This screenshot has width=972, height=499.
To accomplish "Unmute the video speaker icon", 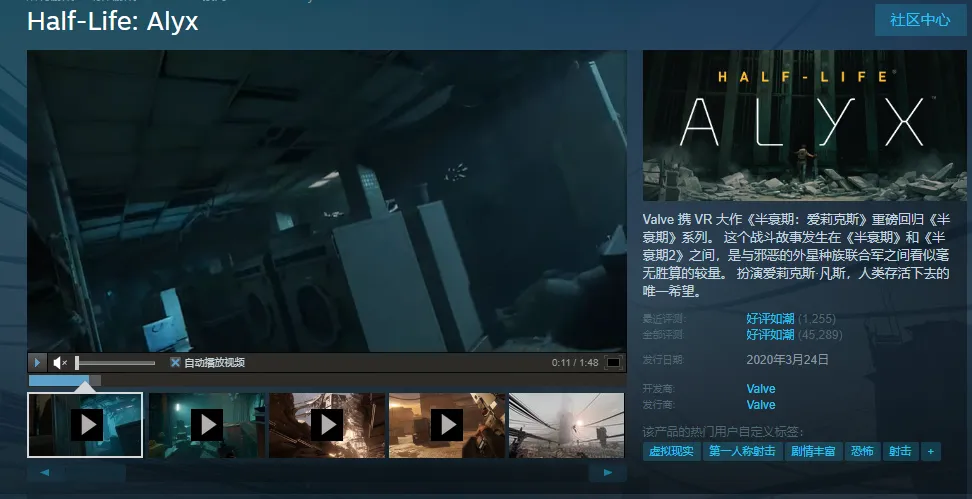I will pos(60,363).
